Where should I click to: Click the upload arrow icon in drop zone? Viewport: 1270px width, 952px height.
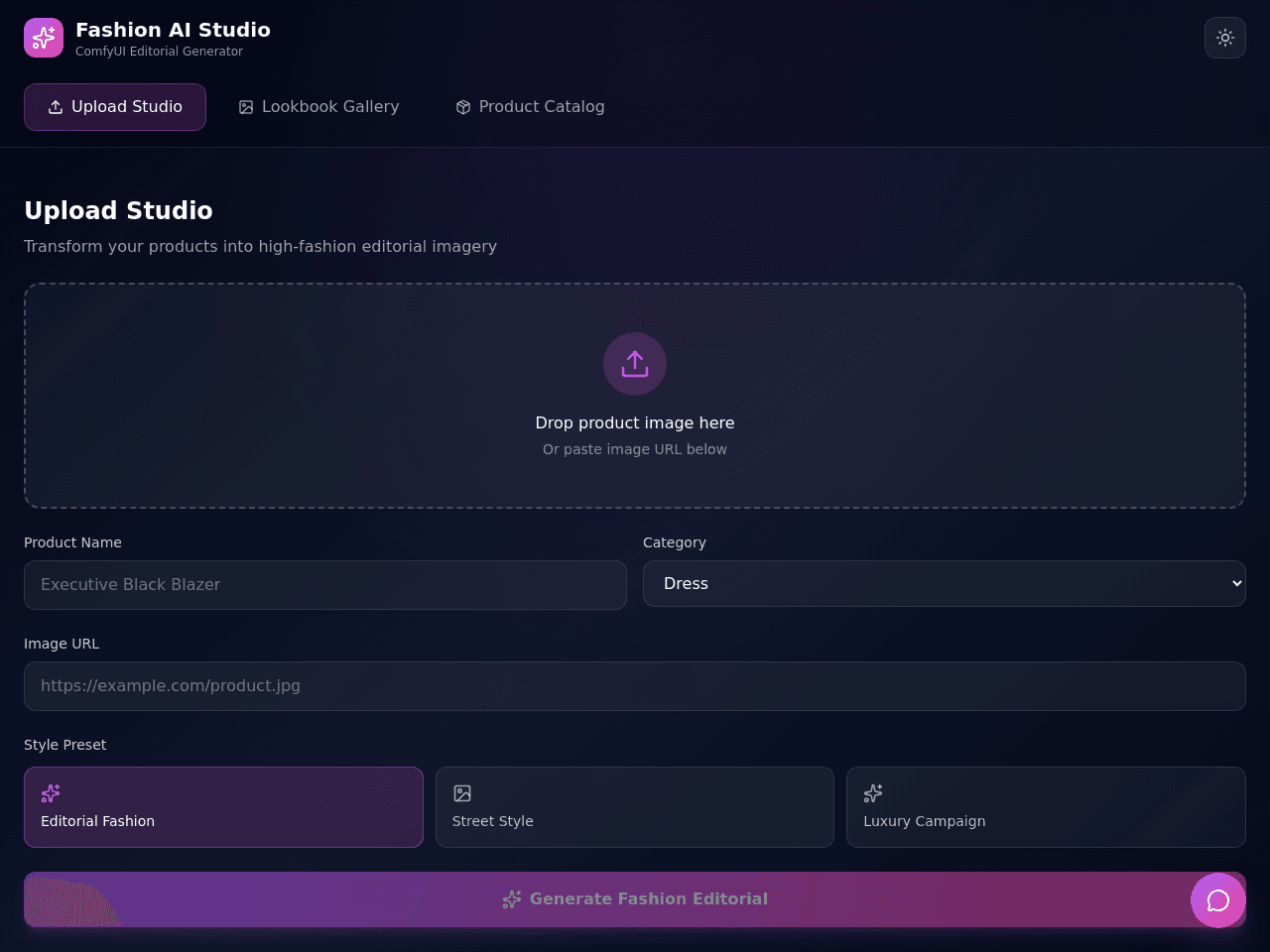[x=635, y=364]
